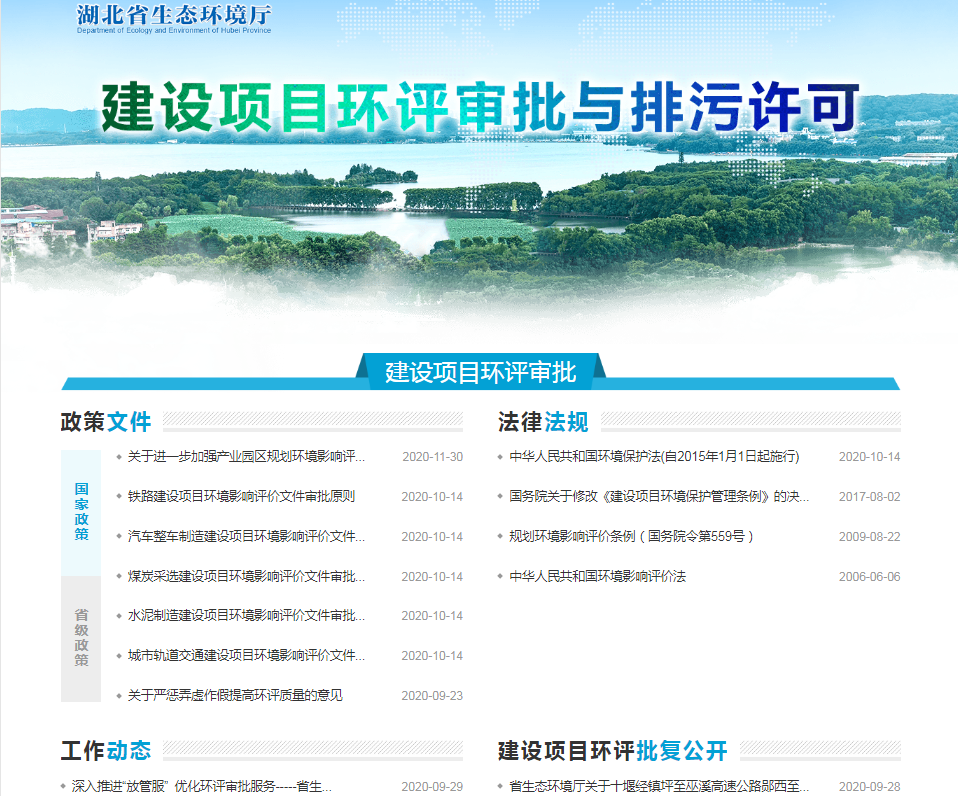The height and width of the screenshot is (796, 958).
Task: Click the 建设项目环评审批与排污许可 banner title
Action: pos(480,108)
